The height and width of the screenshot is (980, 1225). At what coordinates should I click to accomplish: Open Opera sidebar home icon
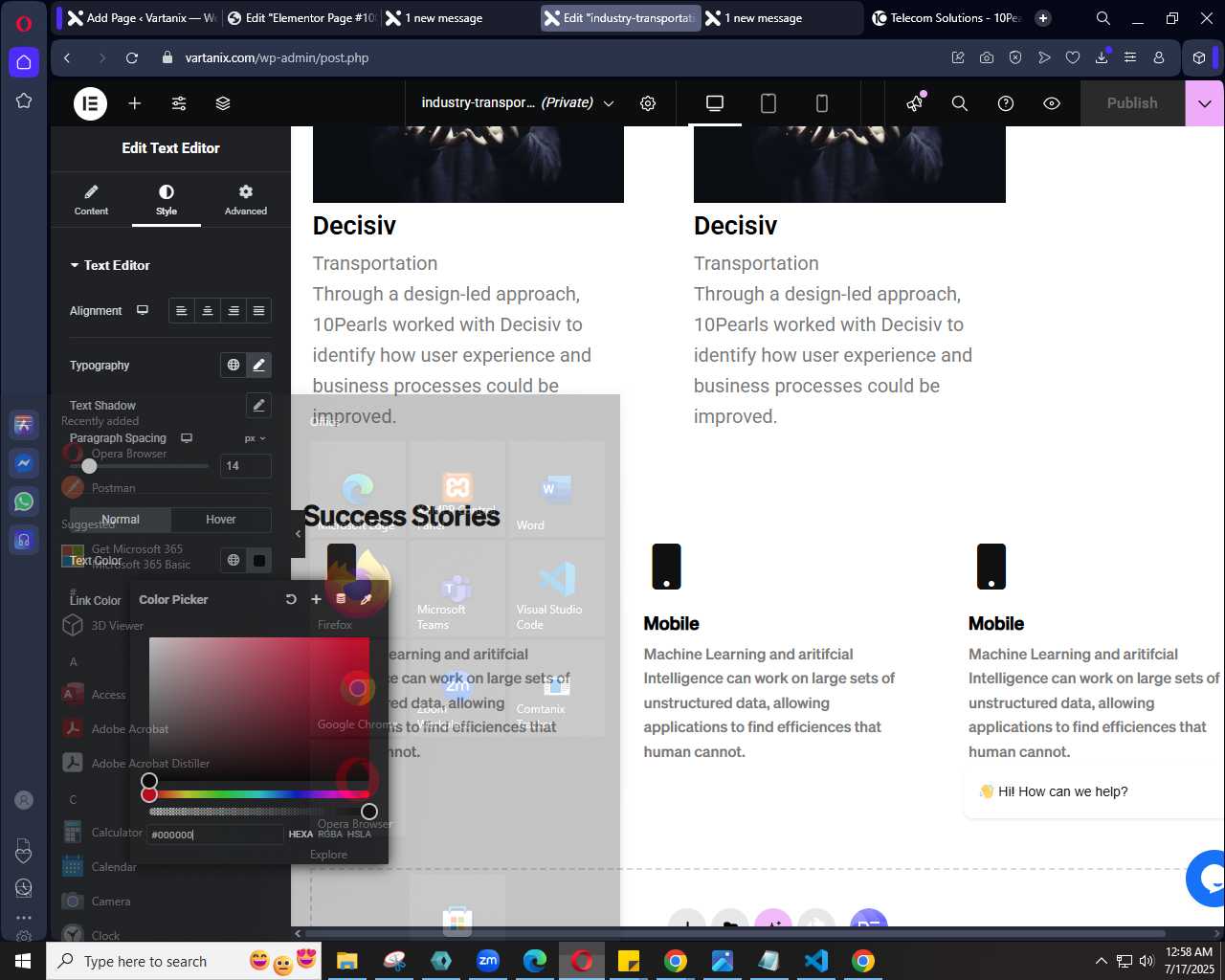coord(24,62)
